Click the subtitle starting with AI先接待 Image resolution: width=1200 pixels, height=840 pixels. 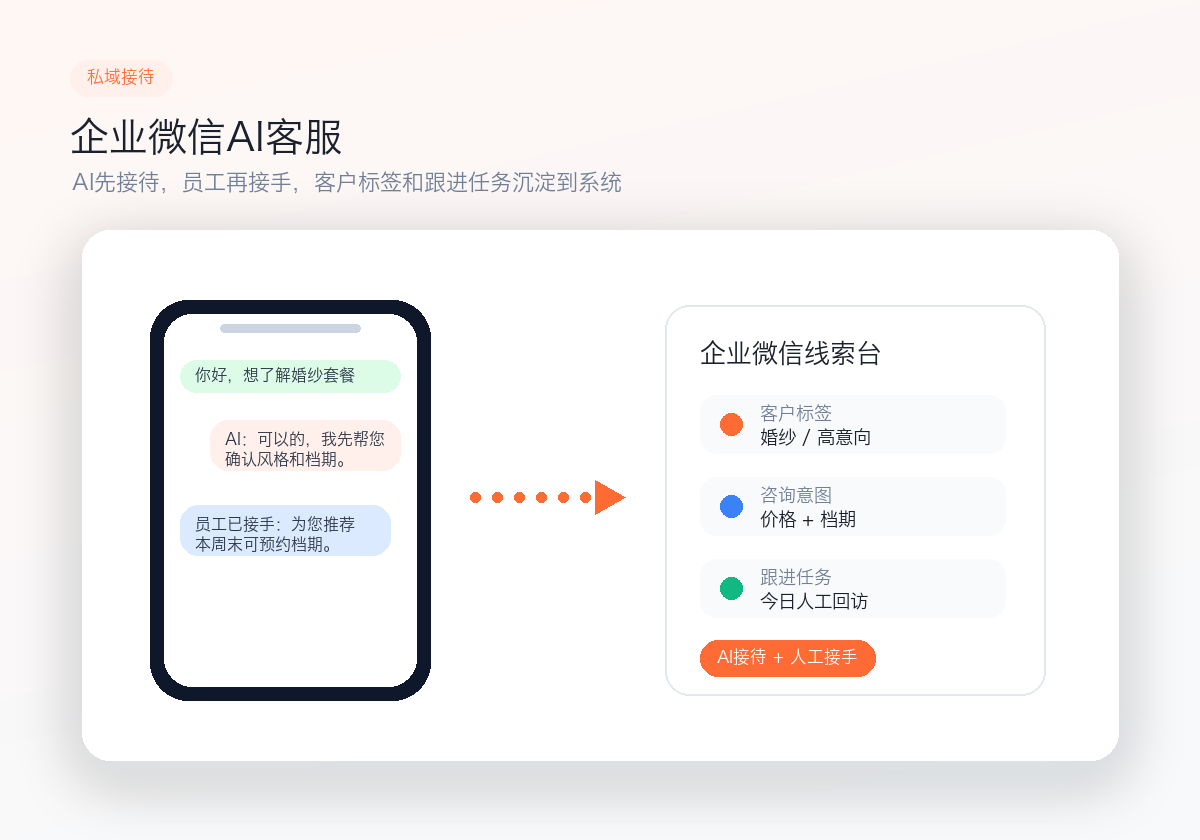[x=347, y=183]
